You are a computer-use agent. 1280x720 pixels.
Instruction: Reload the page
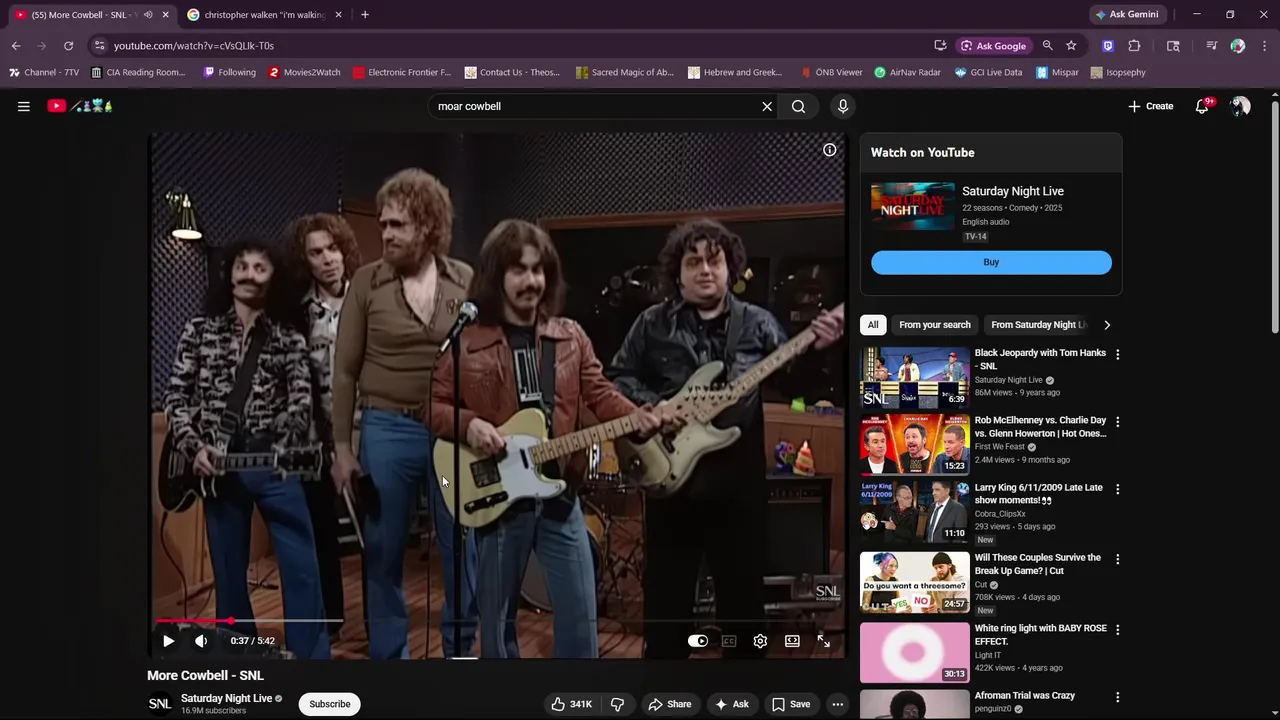point(68,46)
